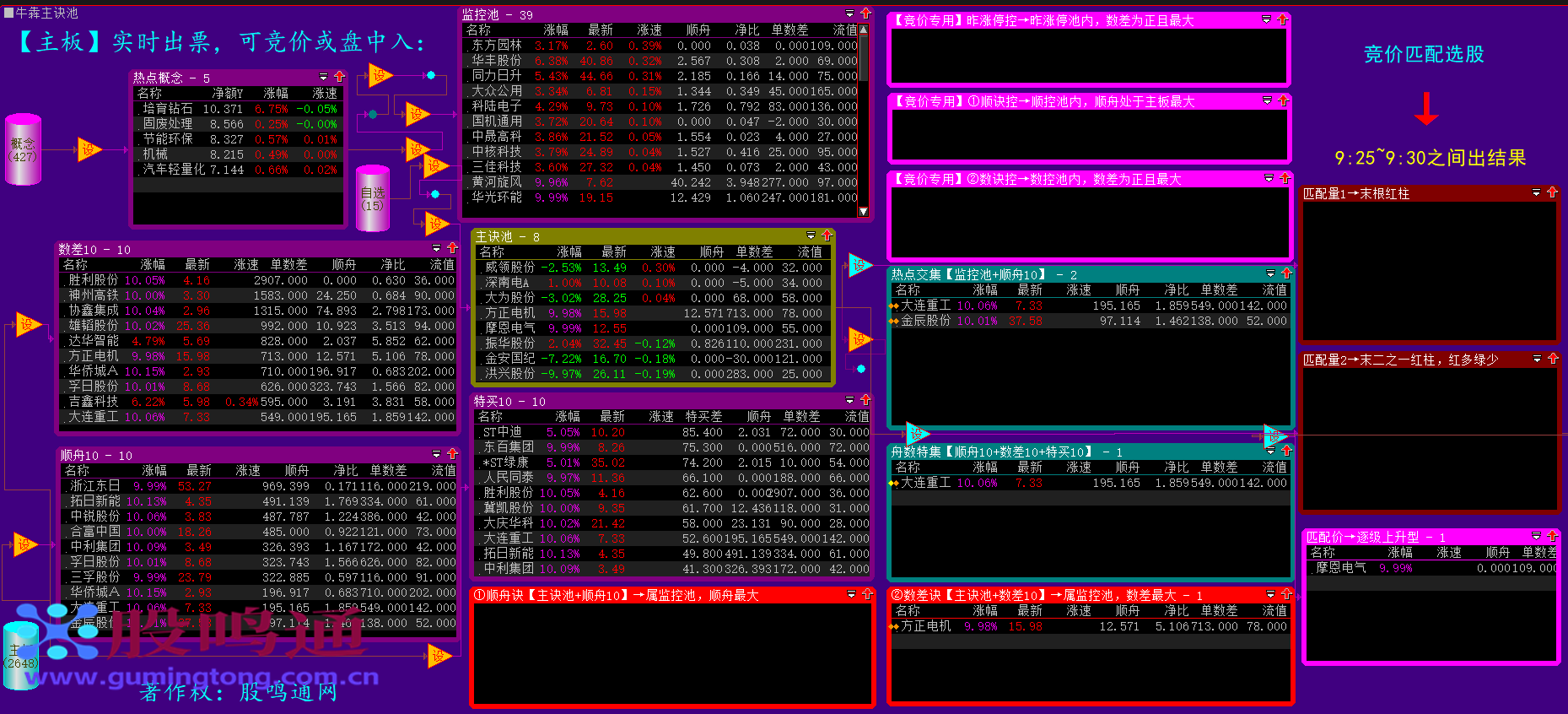Sort 监控池 by 涨幅 column header
1568x714 pixels.
555,30
